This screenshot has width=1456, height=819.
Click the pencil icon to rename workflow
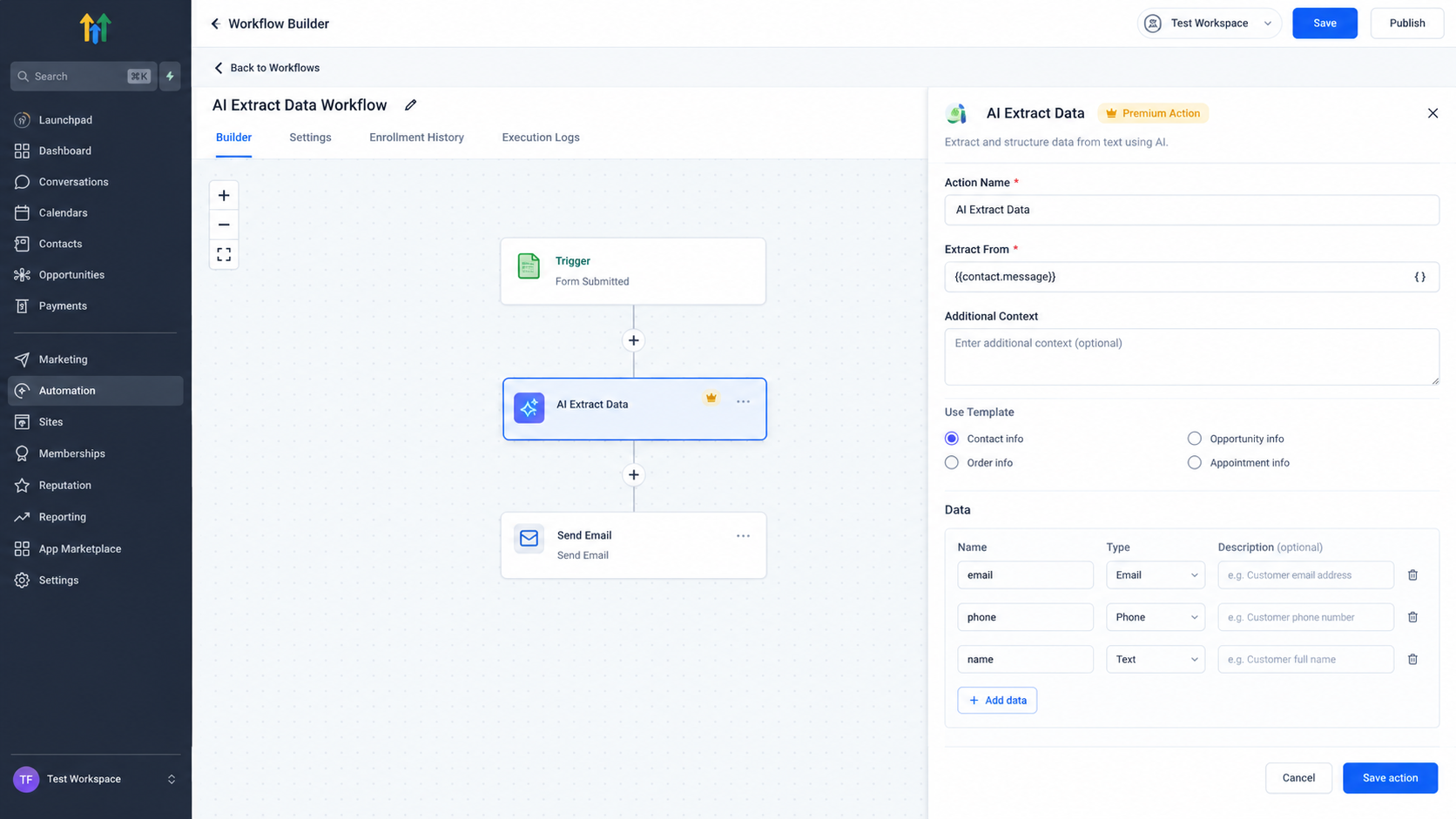(x=411, y=105)
